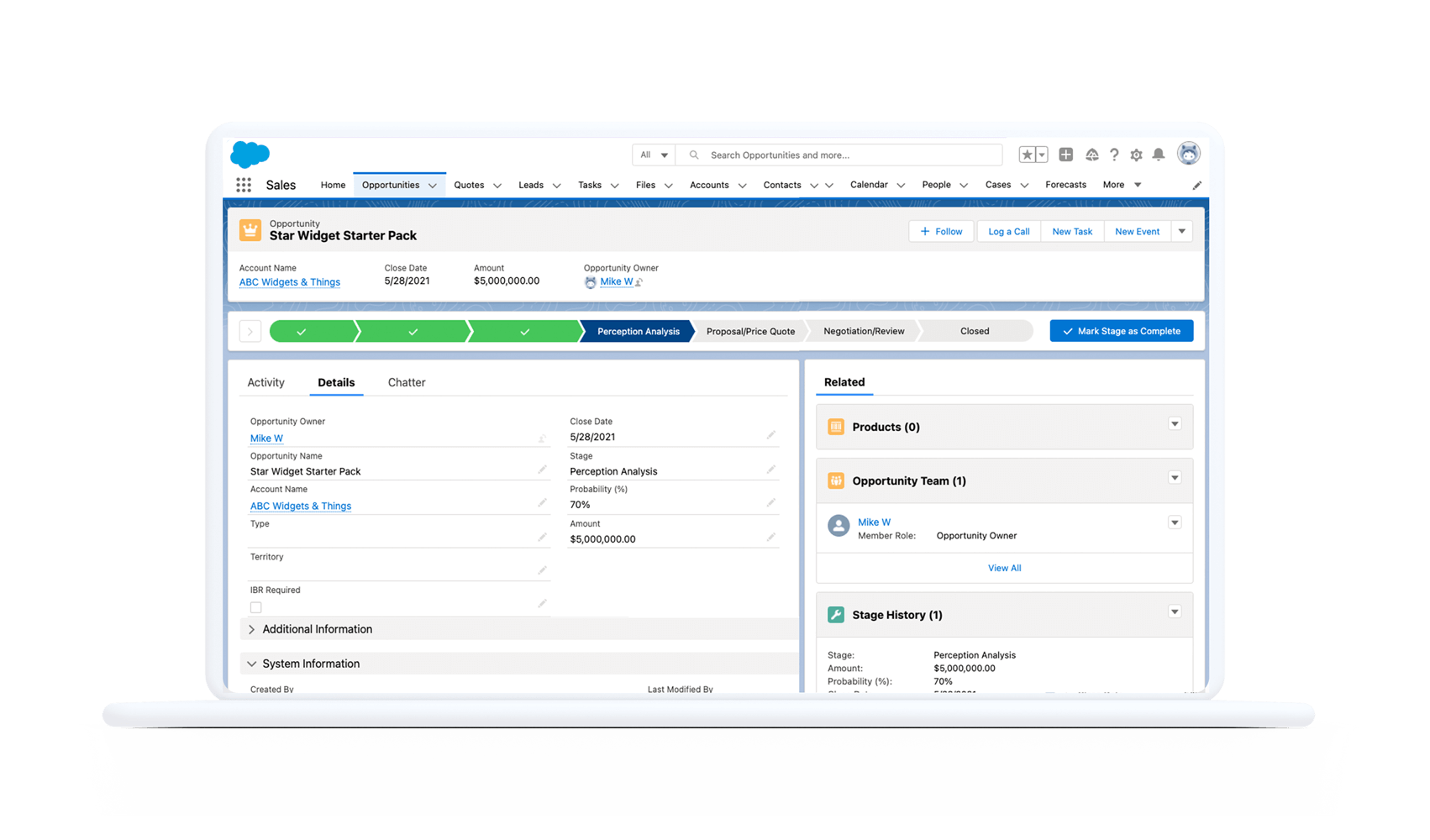Edit the Close Date field pencil
Image resolution: width=1430 pixels, height=840 pixels.
click(770, 435)
